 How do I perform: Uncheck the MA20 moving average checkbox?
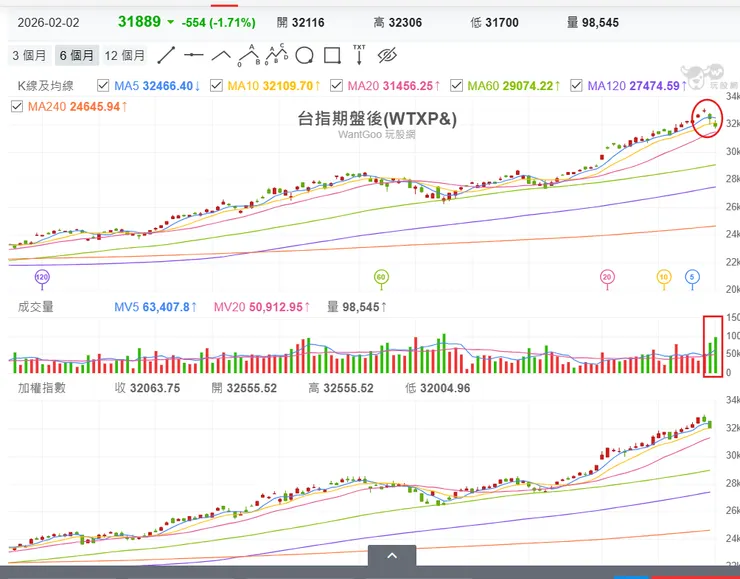[x=336, y=85]
